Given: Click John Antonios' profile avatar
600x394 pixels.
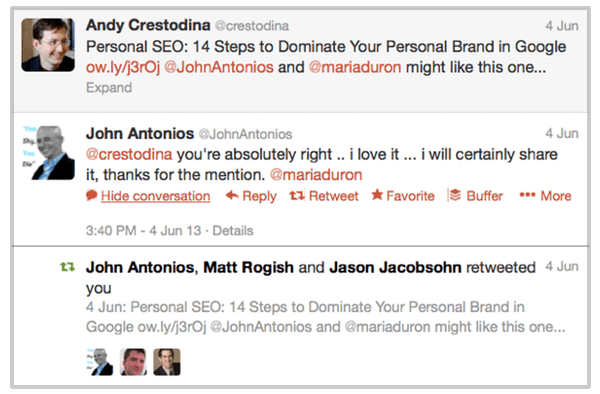Looking at the screenshot, I should 48,153.
